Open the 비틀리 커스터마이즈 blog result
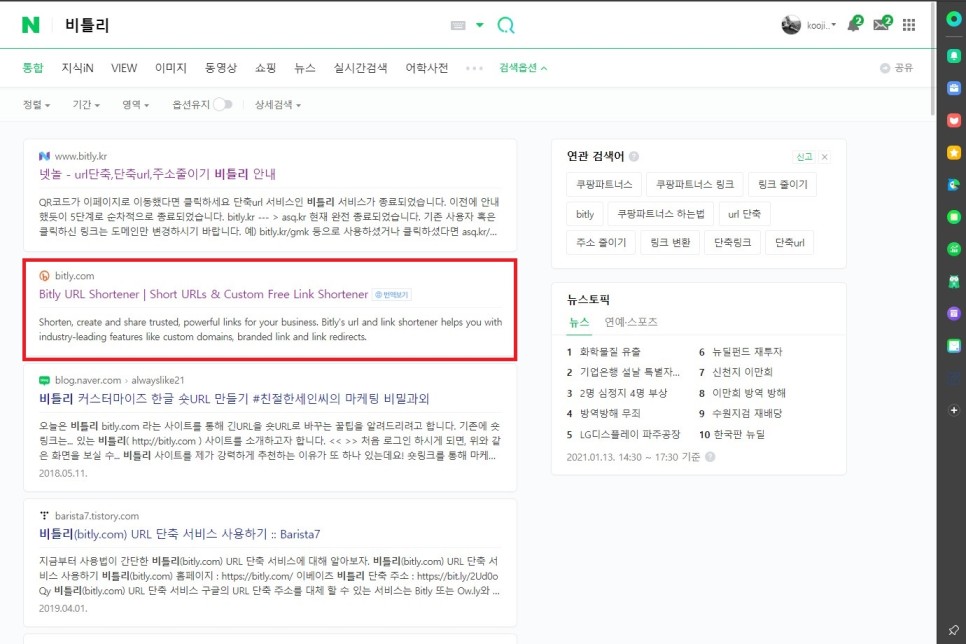Image resolution: width=966 pixels, height=644 pixels. 234,399
